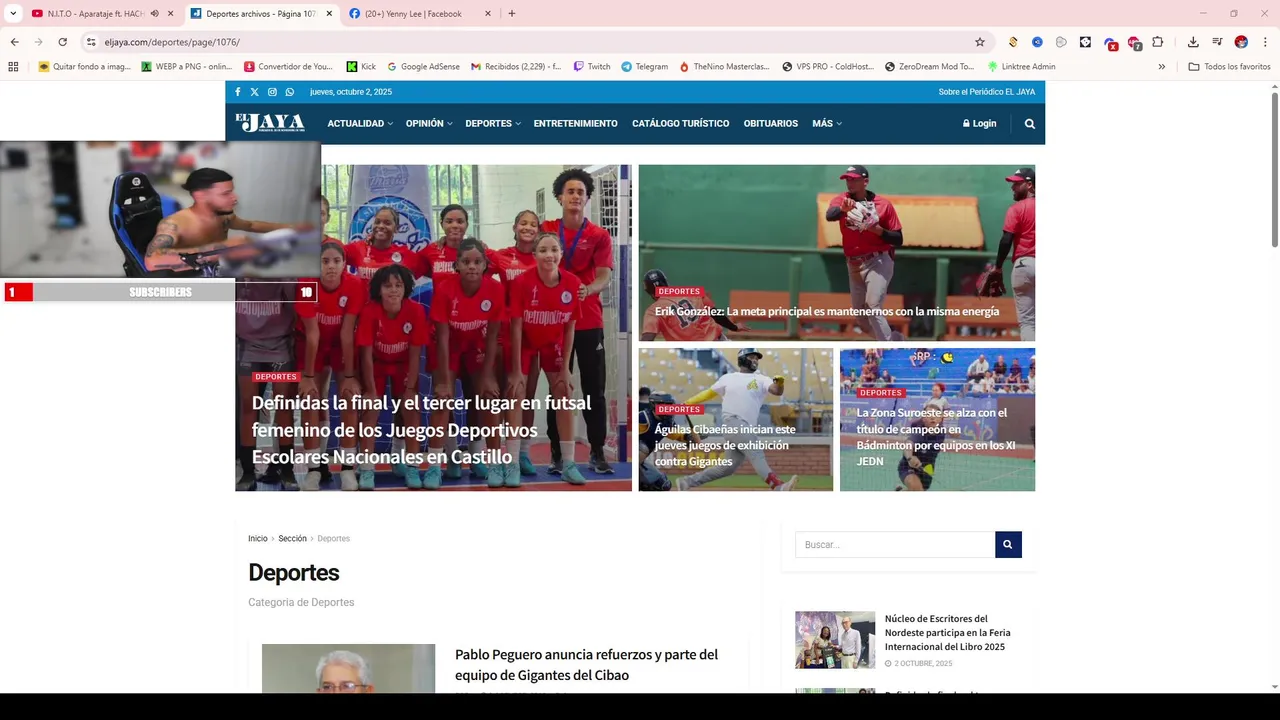Open Núcleo de Escritores del Nordeste article
The height and width of the screenshot is (720, 1280).
948,633
